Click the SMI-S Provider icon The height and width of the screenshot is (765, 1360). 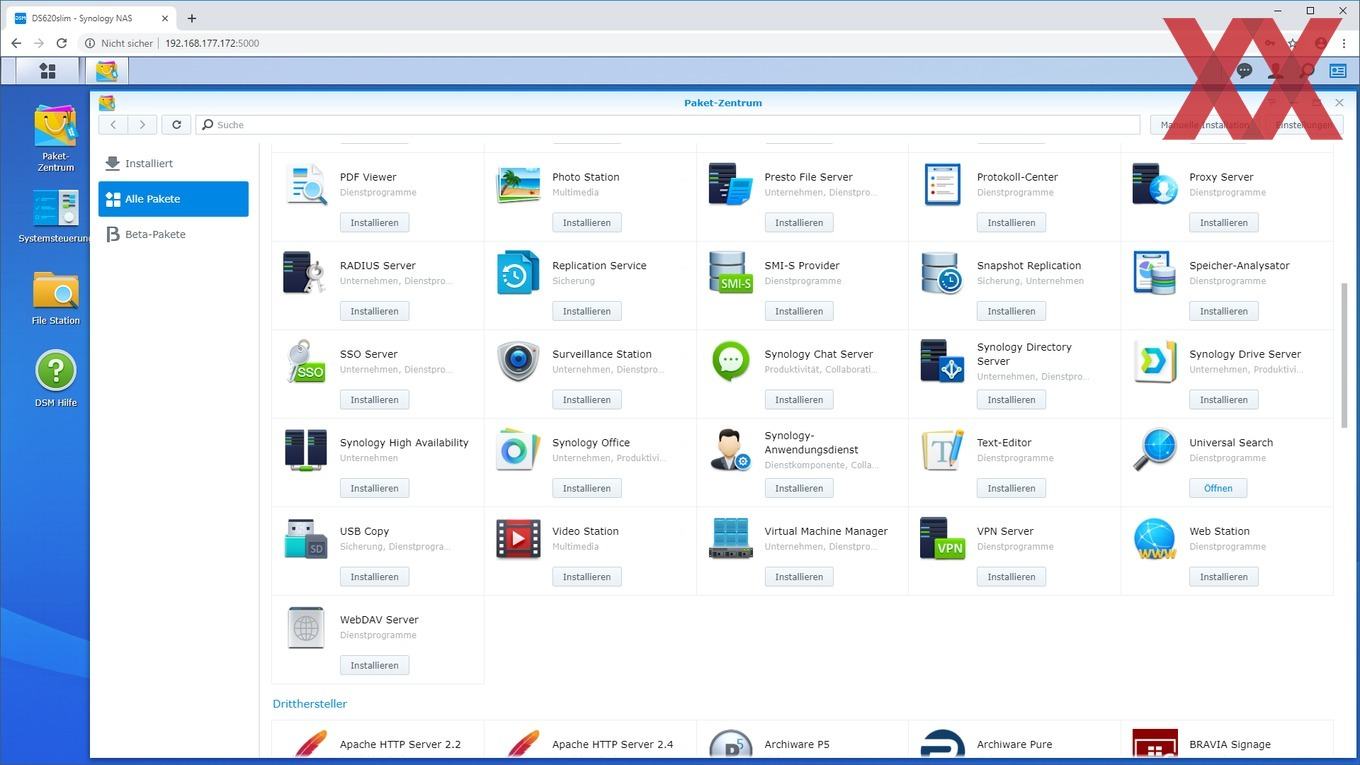click(x=730, y=273)
